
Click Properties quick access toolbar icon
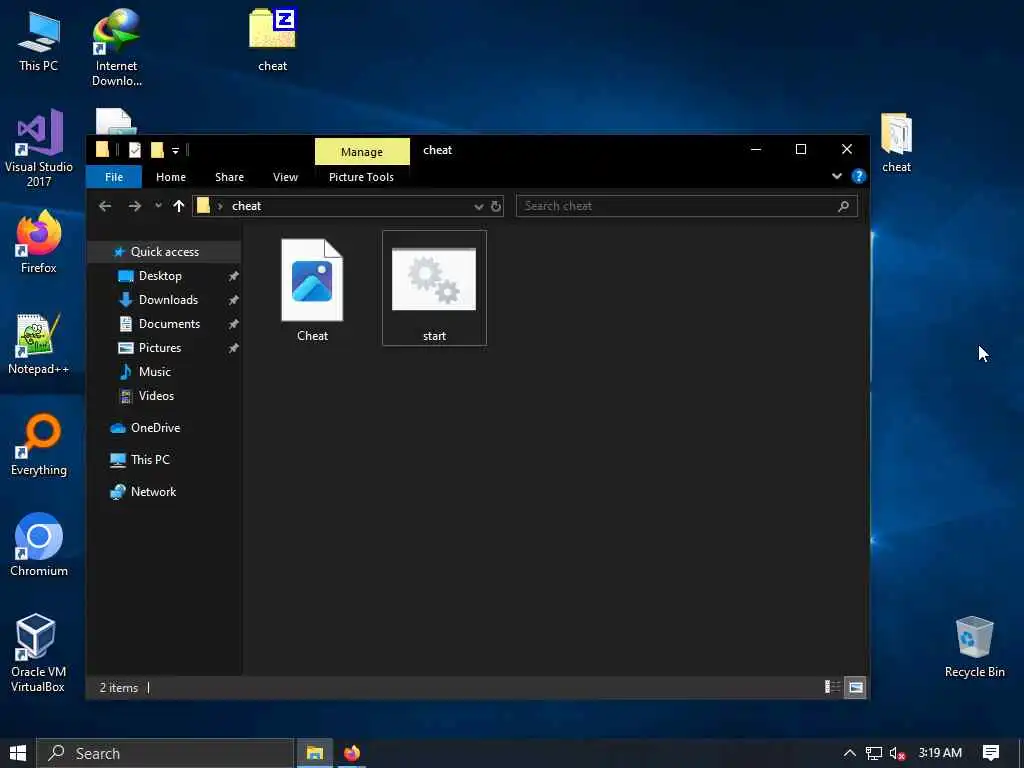(x=135, y=150)
